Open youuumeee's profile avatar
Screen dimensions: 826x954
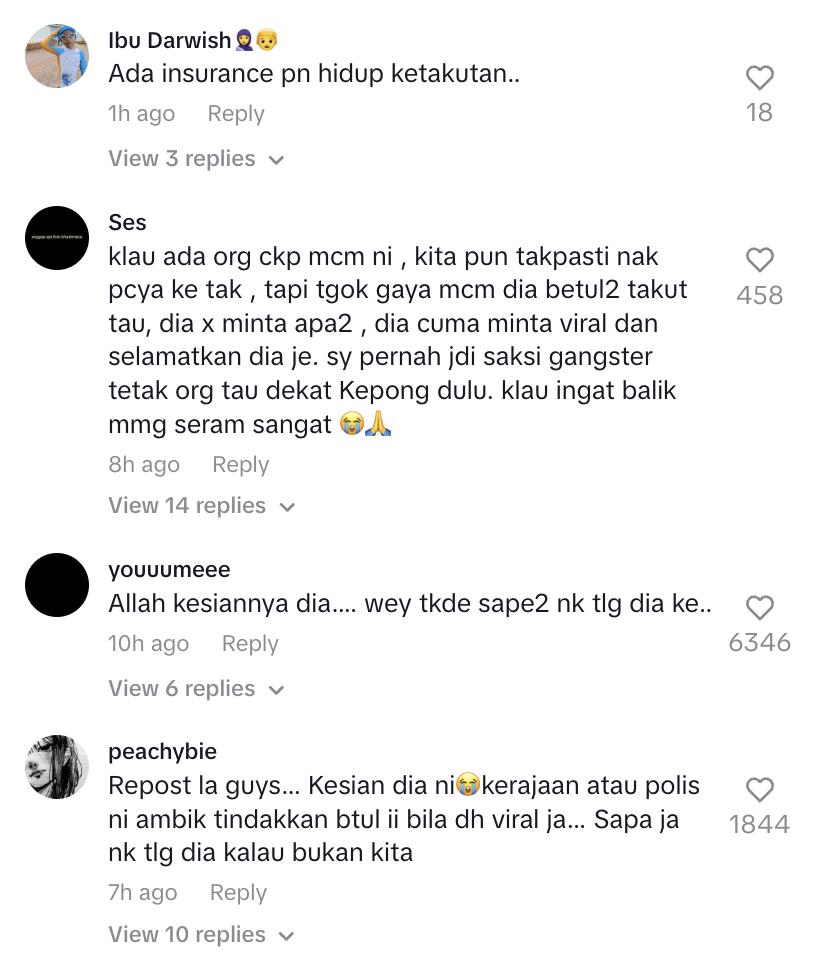coord(57,585)
